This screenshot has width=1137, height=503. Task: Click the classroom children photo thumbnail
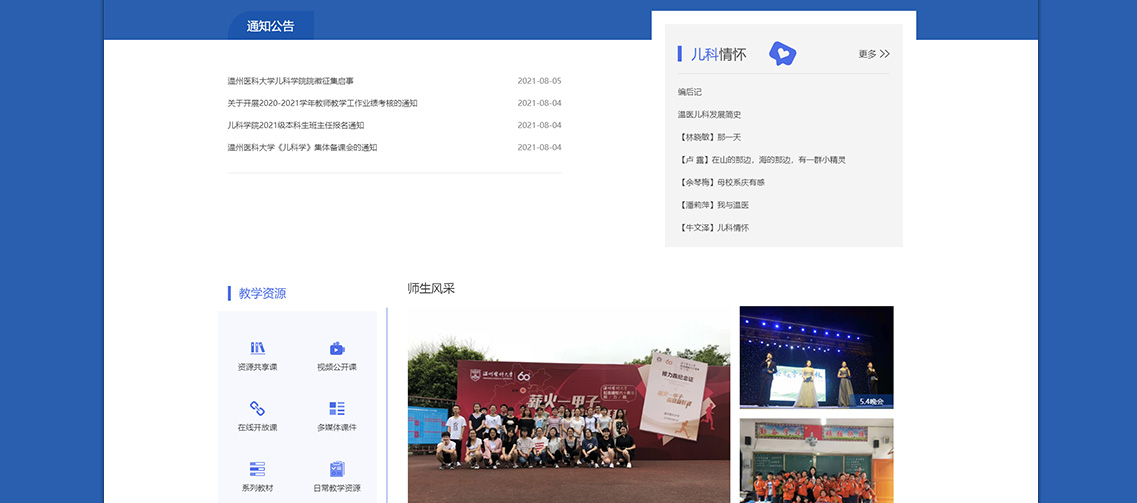pyautogui.click(x=816, y=460)
